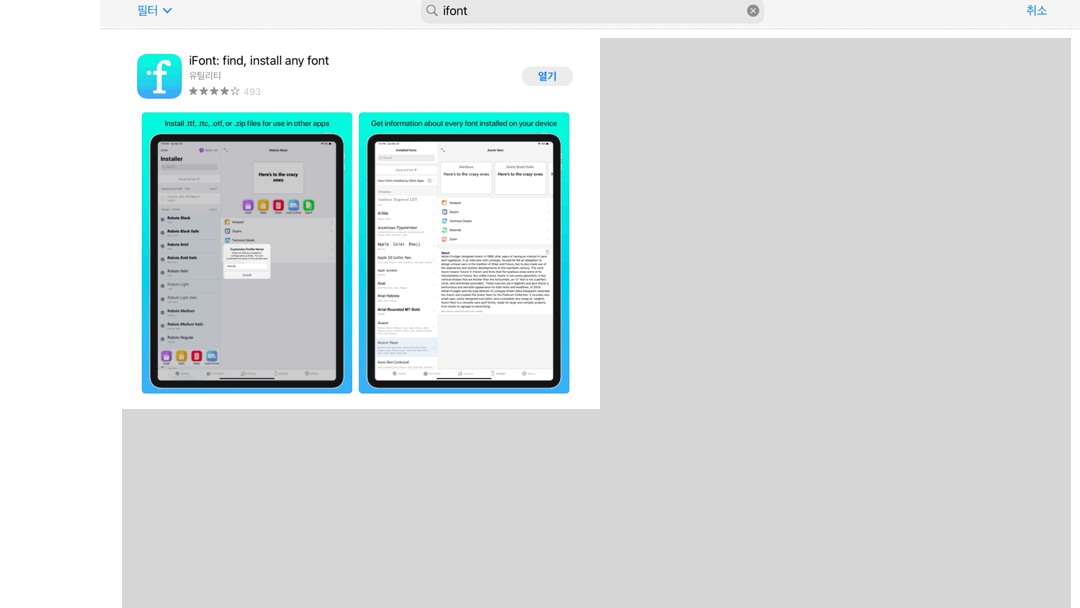Click the 유틸리티 category label
1080x608 pixels.
[205, 76]
